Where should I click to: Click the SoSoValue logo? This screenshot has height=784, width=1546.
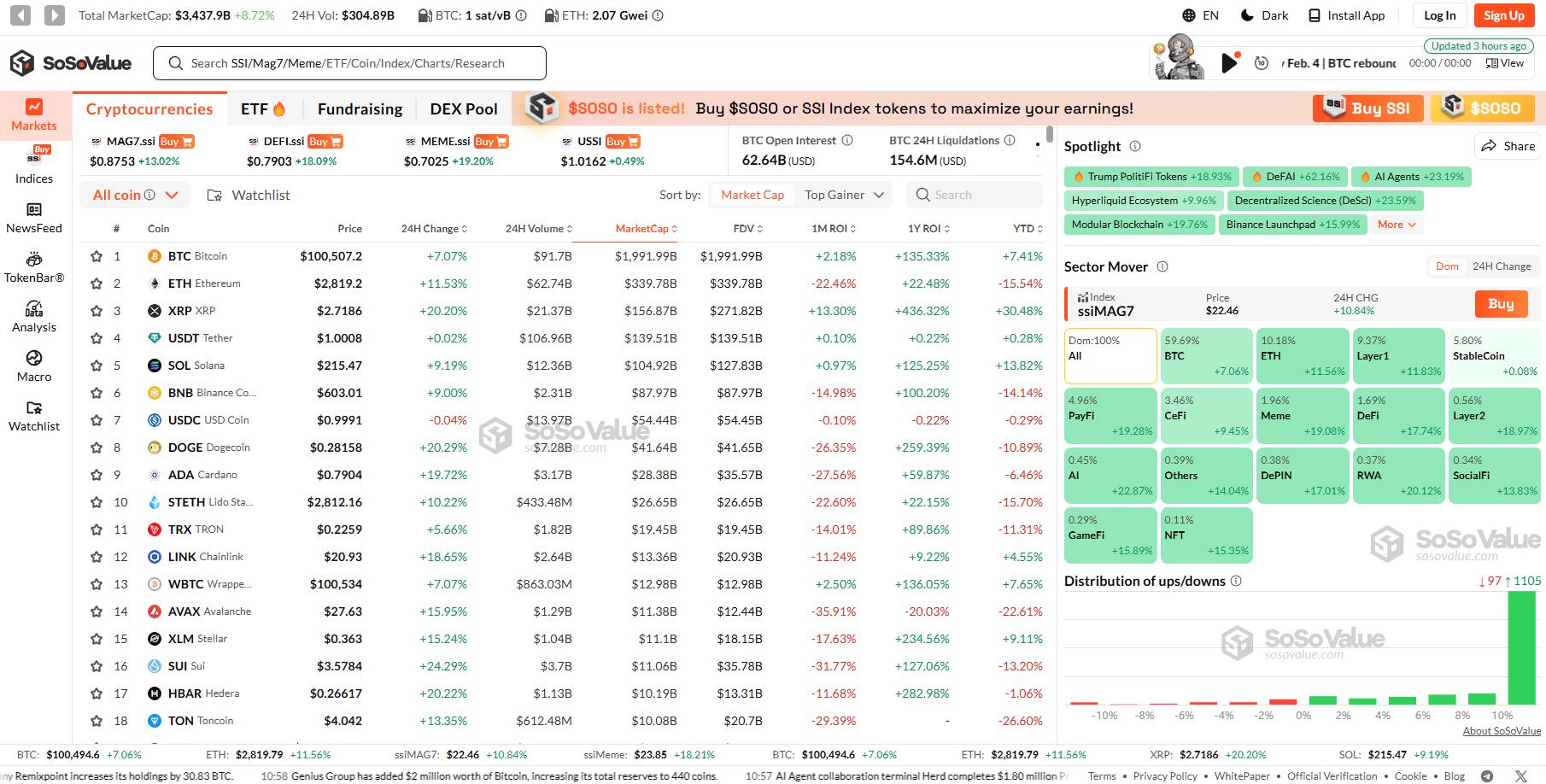click(70, 63)
